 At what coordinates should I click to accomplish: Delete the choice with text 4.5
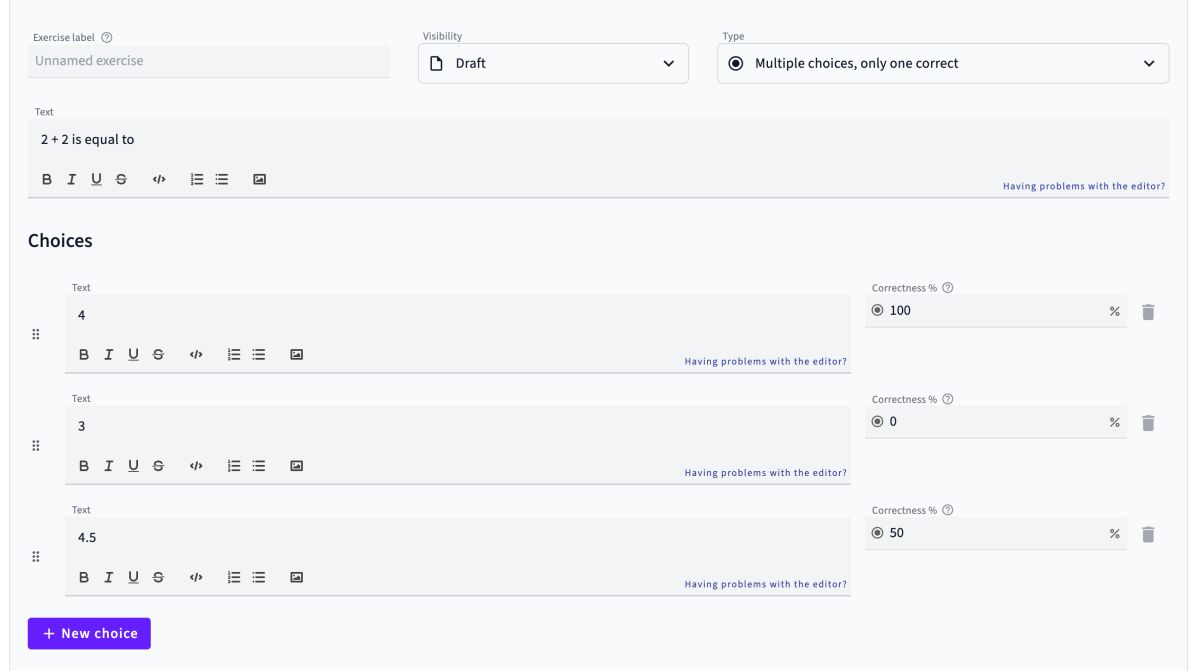coord(1148,534)
